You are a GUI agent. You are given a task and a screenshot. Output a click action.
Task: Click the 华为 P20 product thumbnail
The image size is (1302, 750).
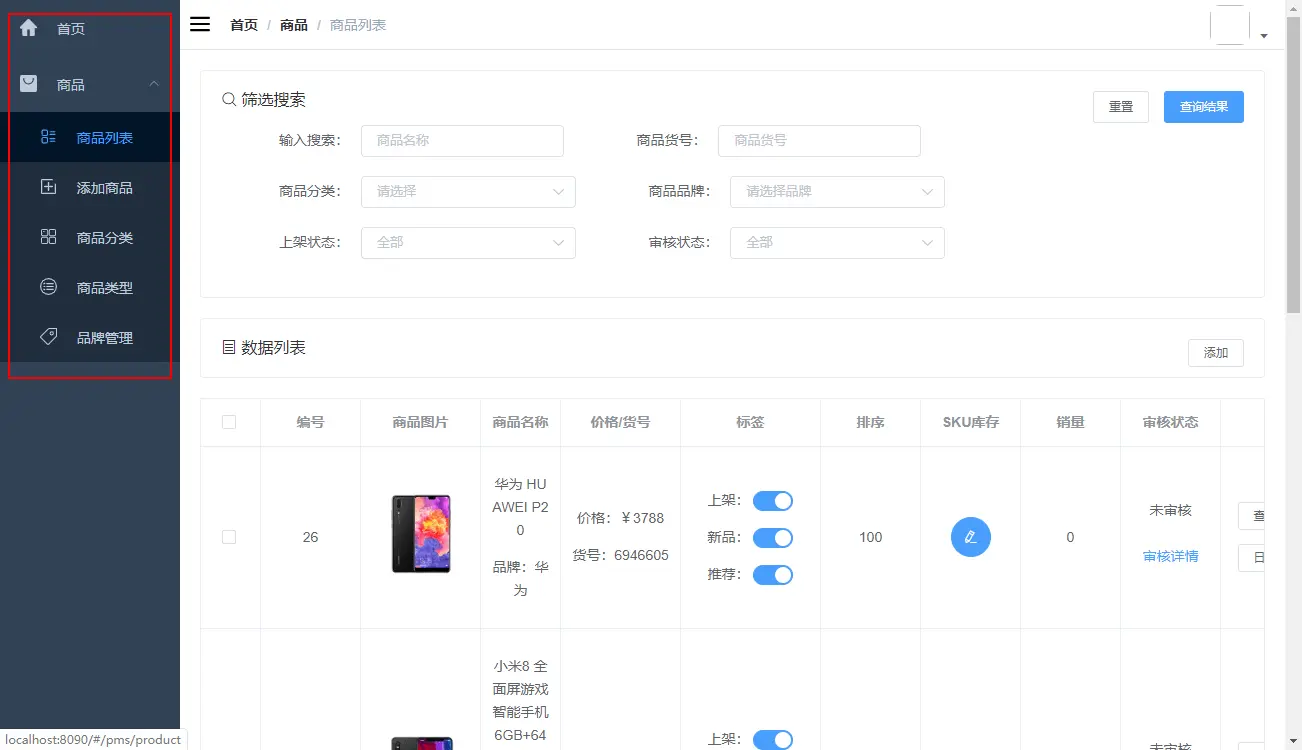(421, 534)
